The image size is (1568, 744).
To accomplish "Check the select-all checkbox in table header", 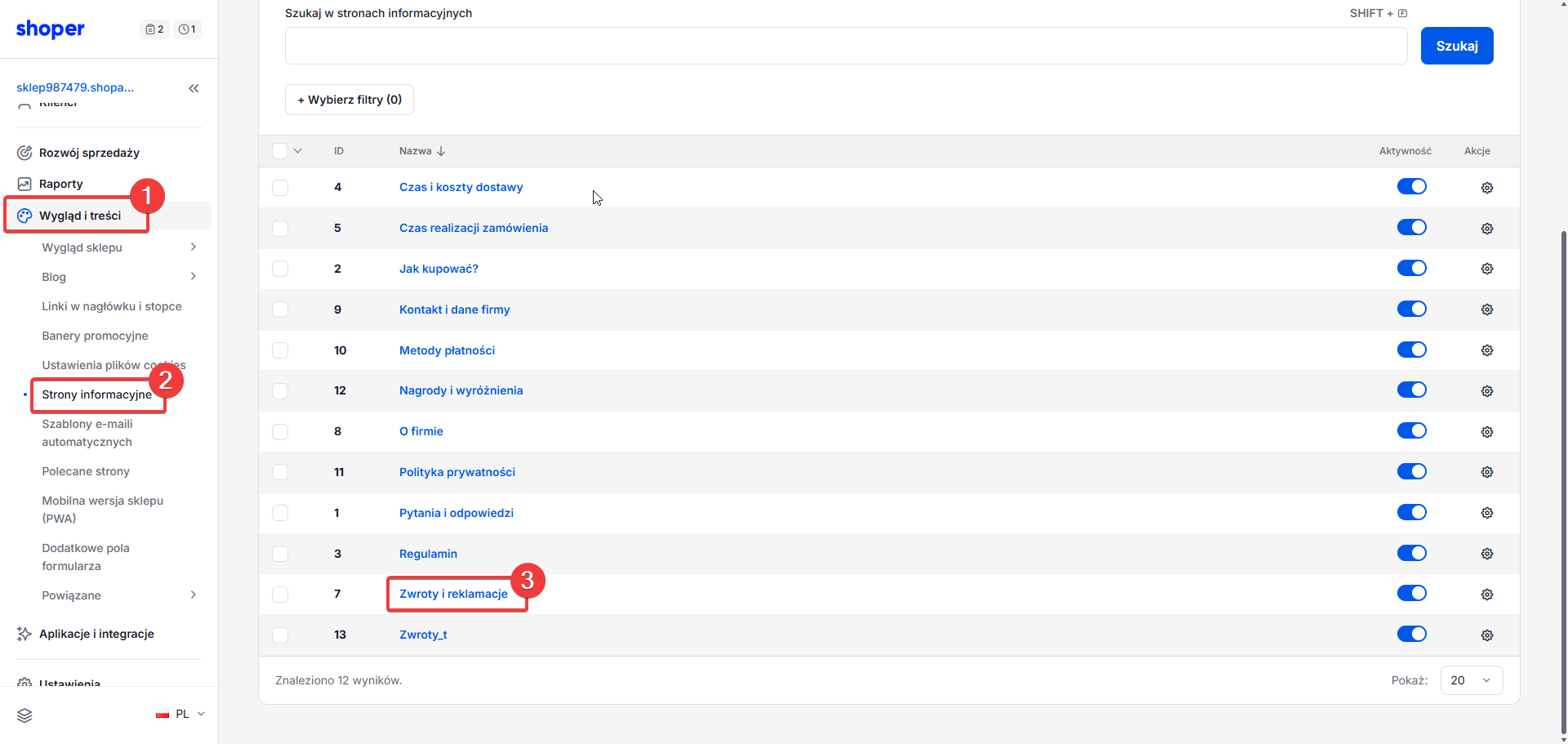I will click(280, 151).
